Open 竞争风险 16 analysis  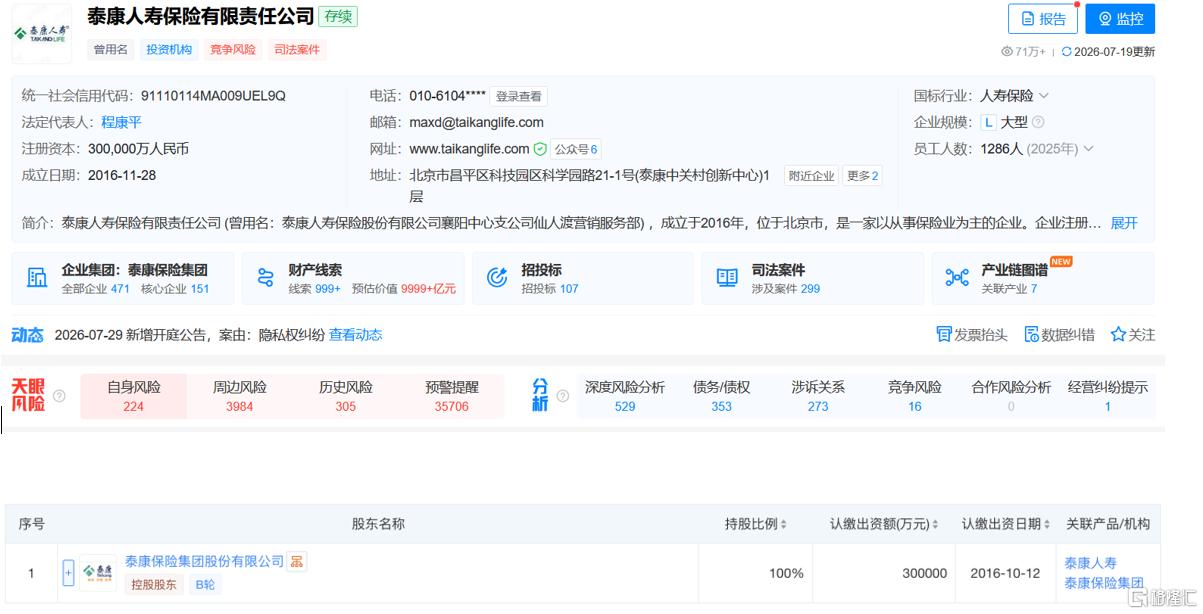pos(915,396)
